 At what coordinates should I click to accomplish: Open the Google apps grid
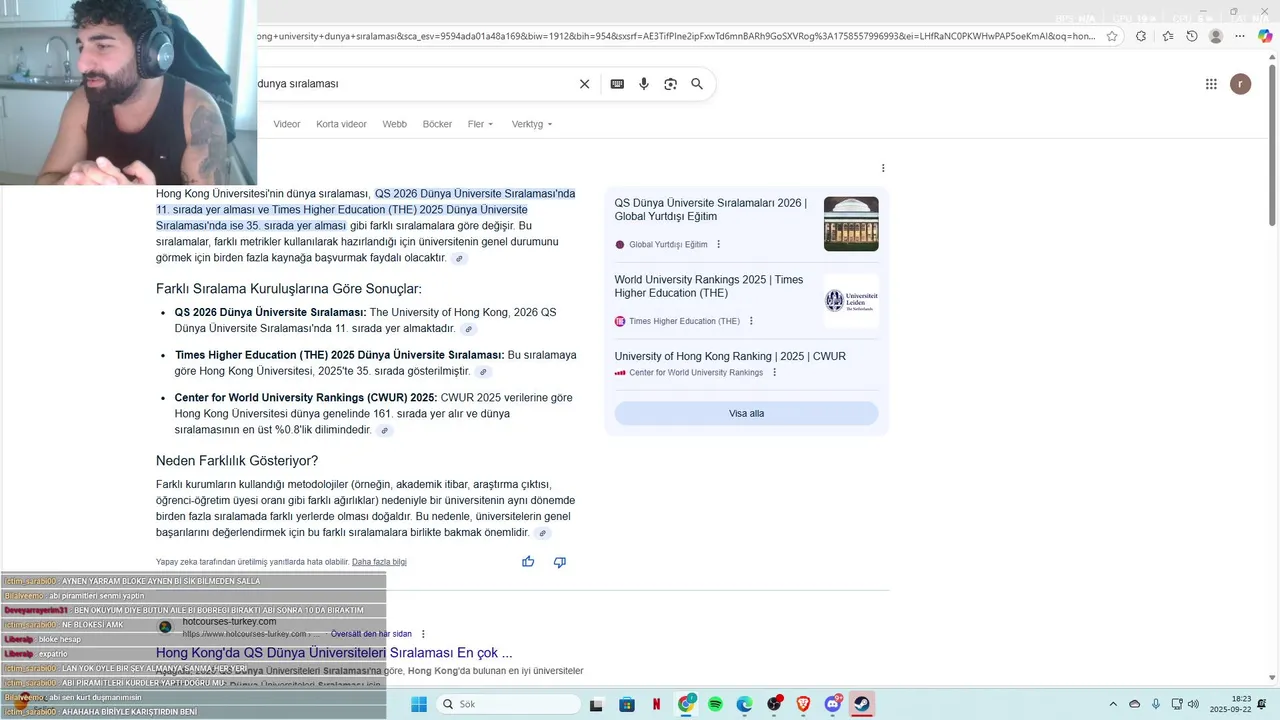tap(1211, 84)
